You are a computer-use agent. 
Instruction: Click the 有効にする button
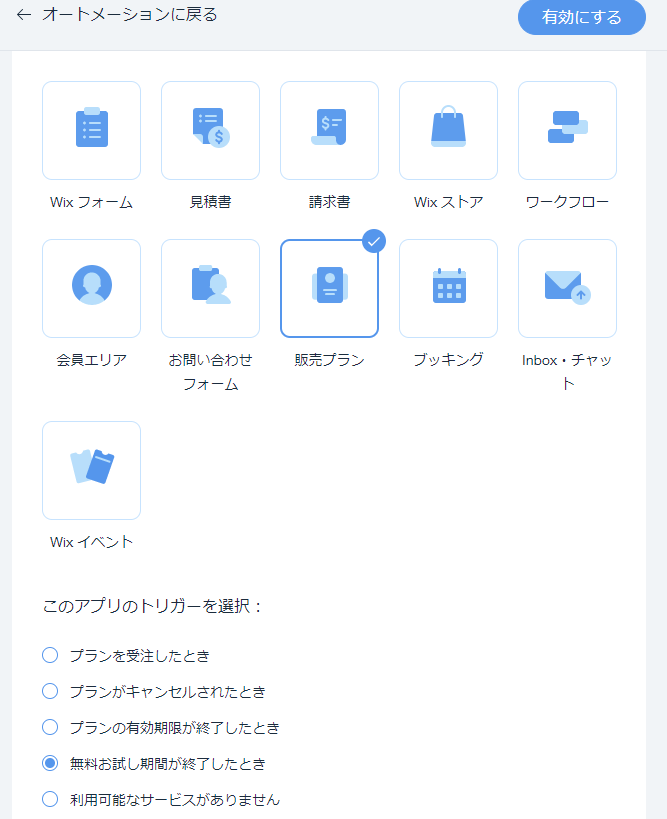click(x=582, y=17)
